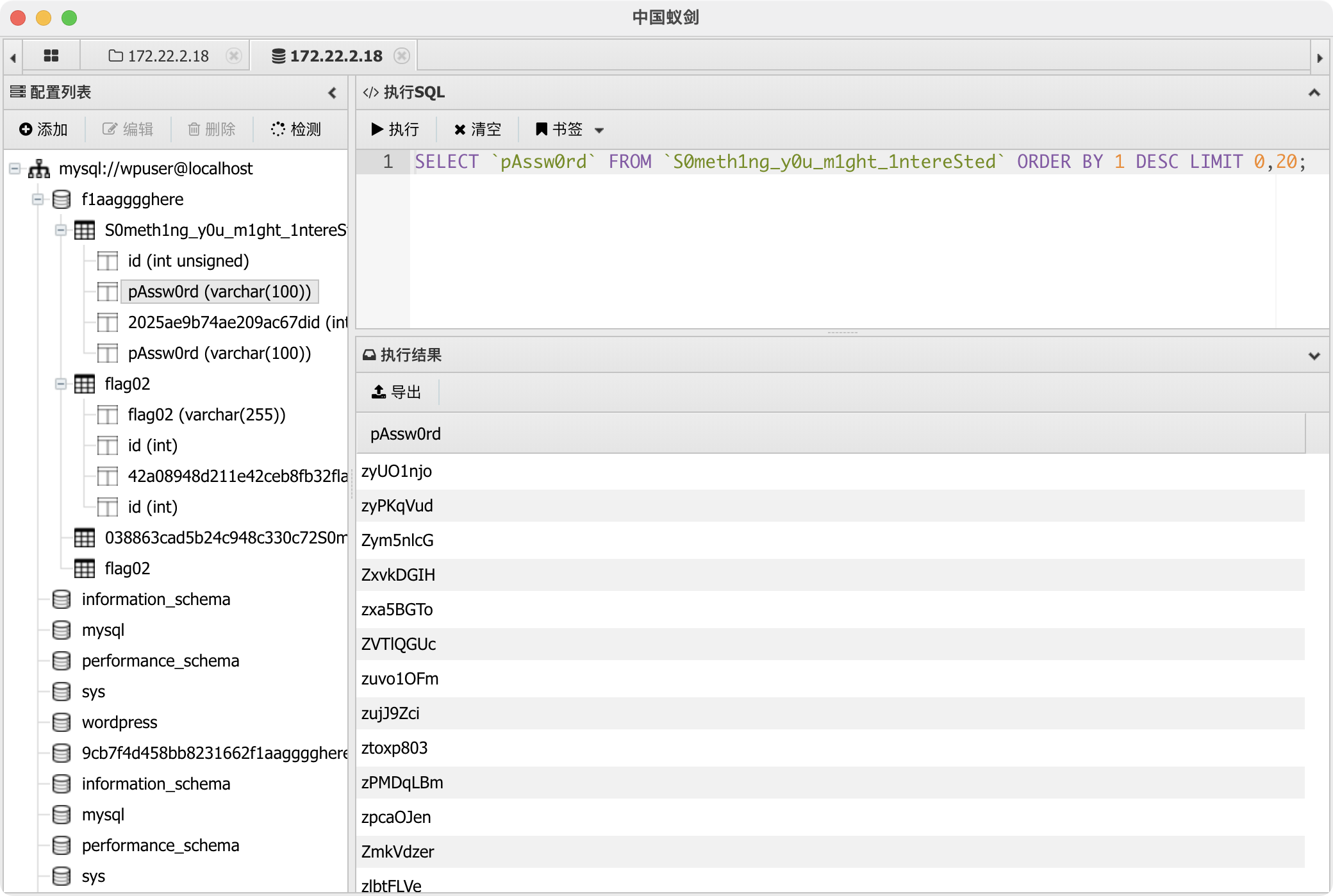The image size is (1333, 896).
Task: Click the wordpress database icon
Action: [x=62, y=722]
